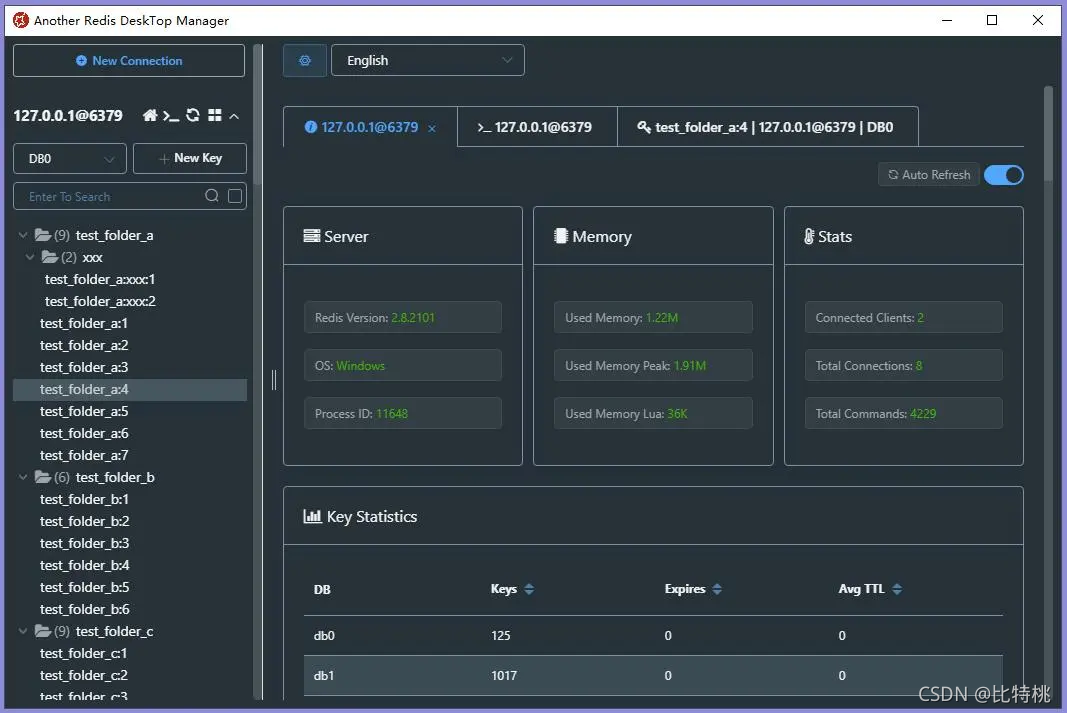Click the 127.0.0.1@6379 connection name
The height and width of the screenshot is (713, 1067).
click(68, 116)
